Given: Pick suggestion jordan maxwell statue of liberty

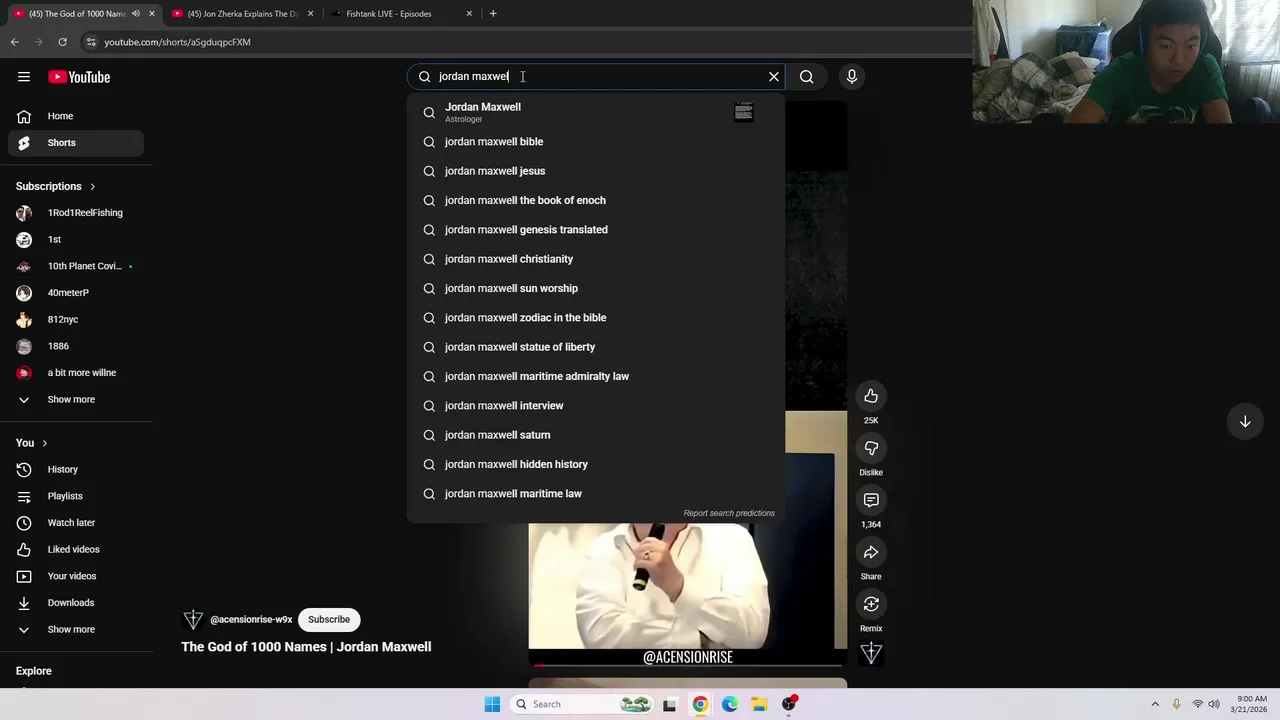Looking at the screenshot, I should tap(595, 347).
